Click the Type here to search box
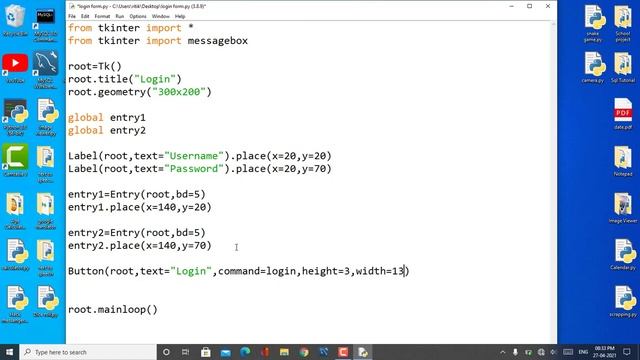The height and width of the screenshot is (360, 640). click(88, 352)
